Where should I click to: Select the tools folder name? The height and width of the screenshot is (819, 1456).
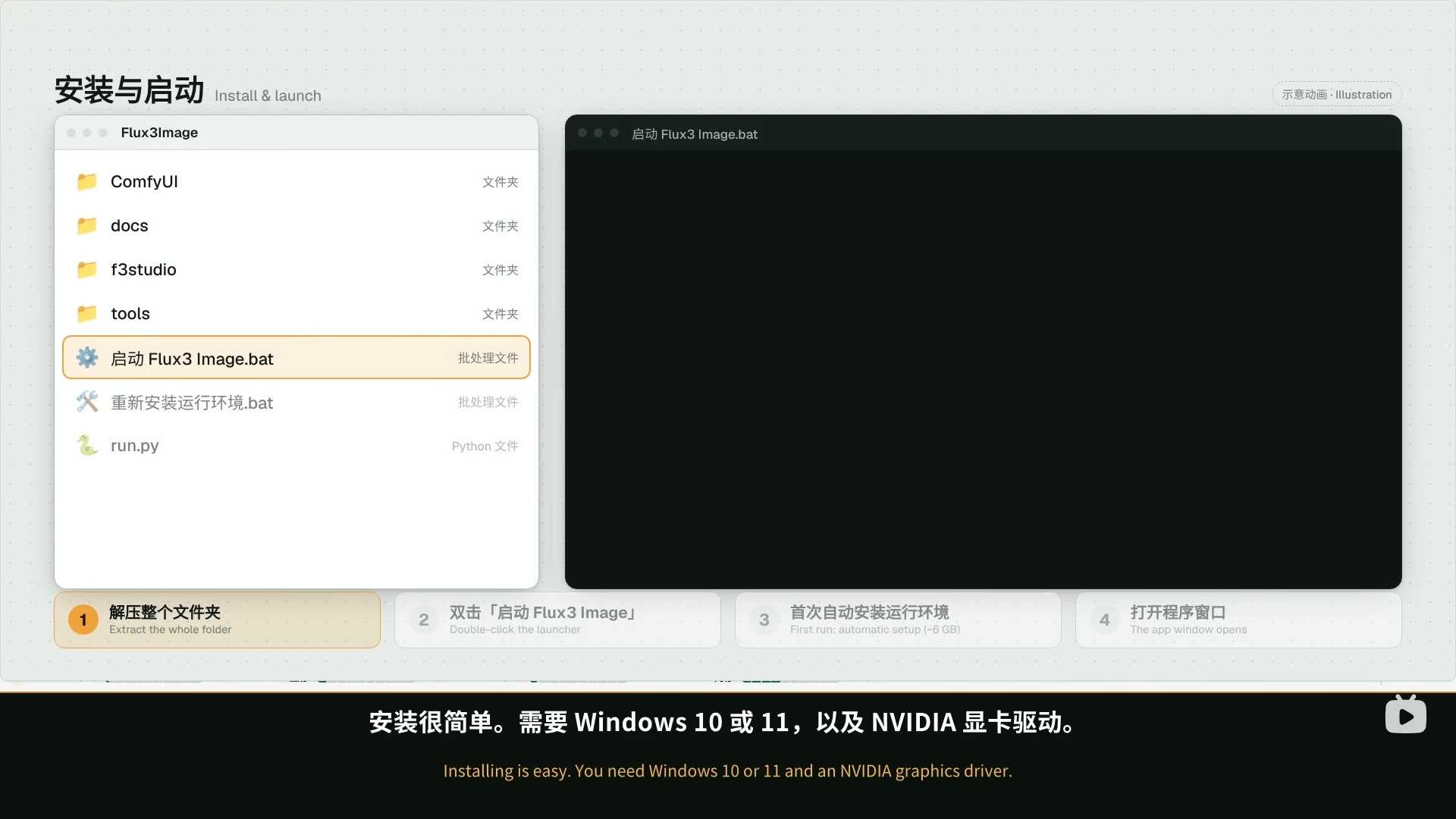(x=130, y=314)
